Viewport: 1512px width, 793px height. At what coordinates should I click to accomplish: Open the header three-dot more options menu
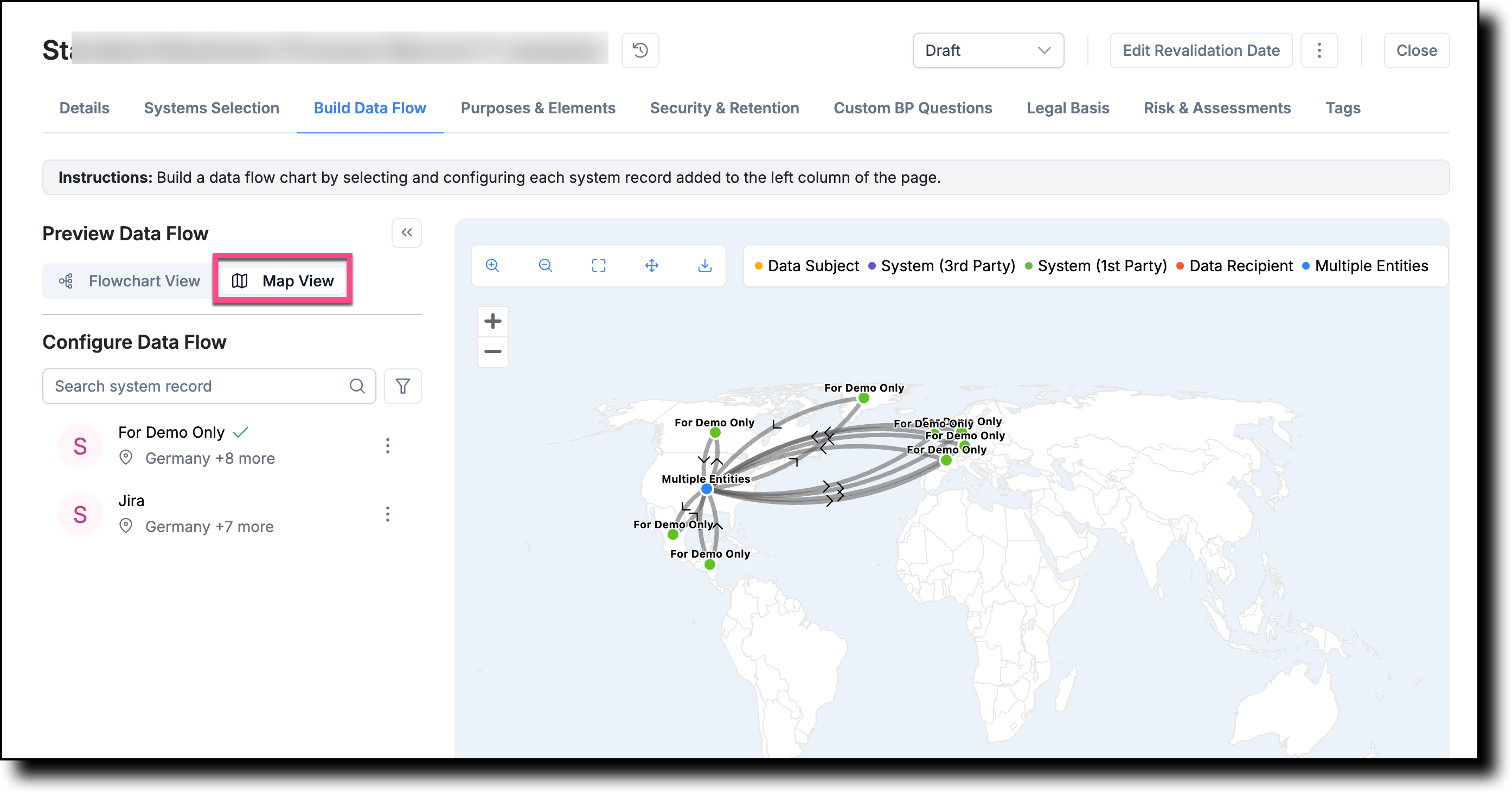point(1319,50)
